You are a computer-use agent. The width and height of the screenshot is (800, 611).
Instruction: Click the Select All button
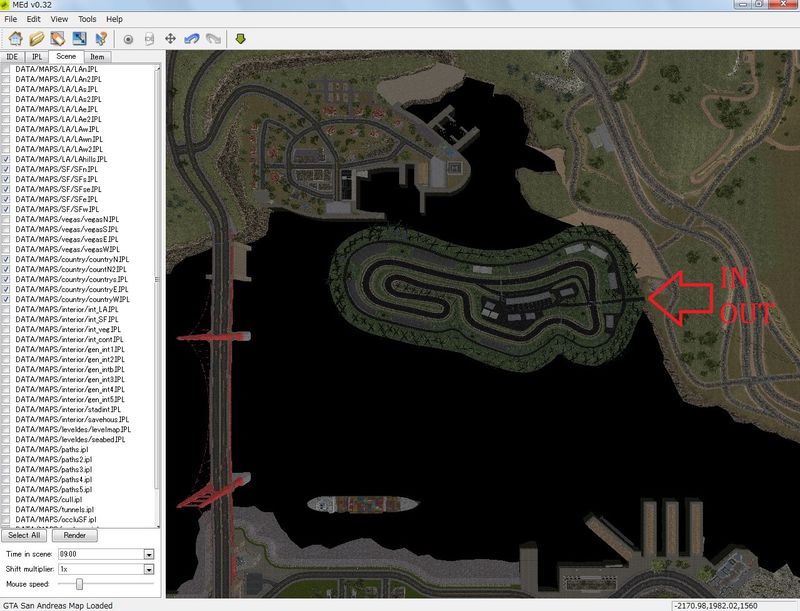(24, 536)
